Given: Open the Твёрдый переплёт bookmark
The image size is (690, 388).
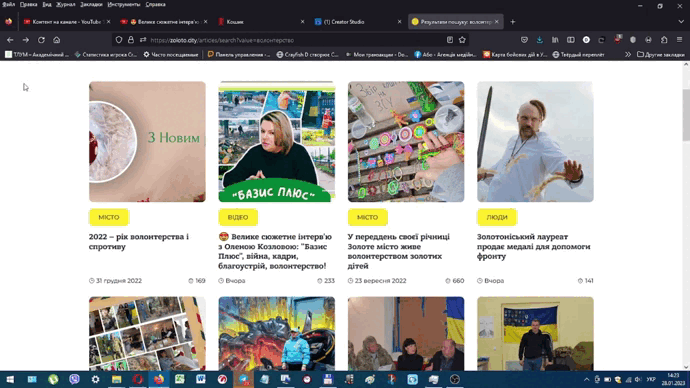Looking at the screenshot, I should (578, 55).
